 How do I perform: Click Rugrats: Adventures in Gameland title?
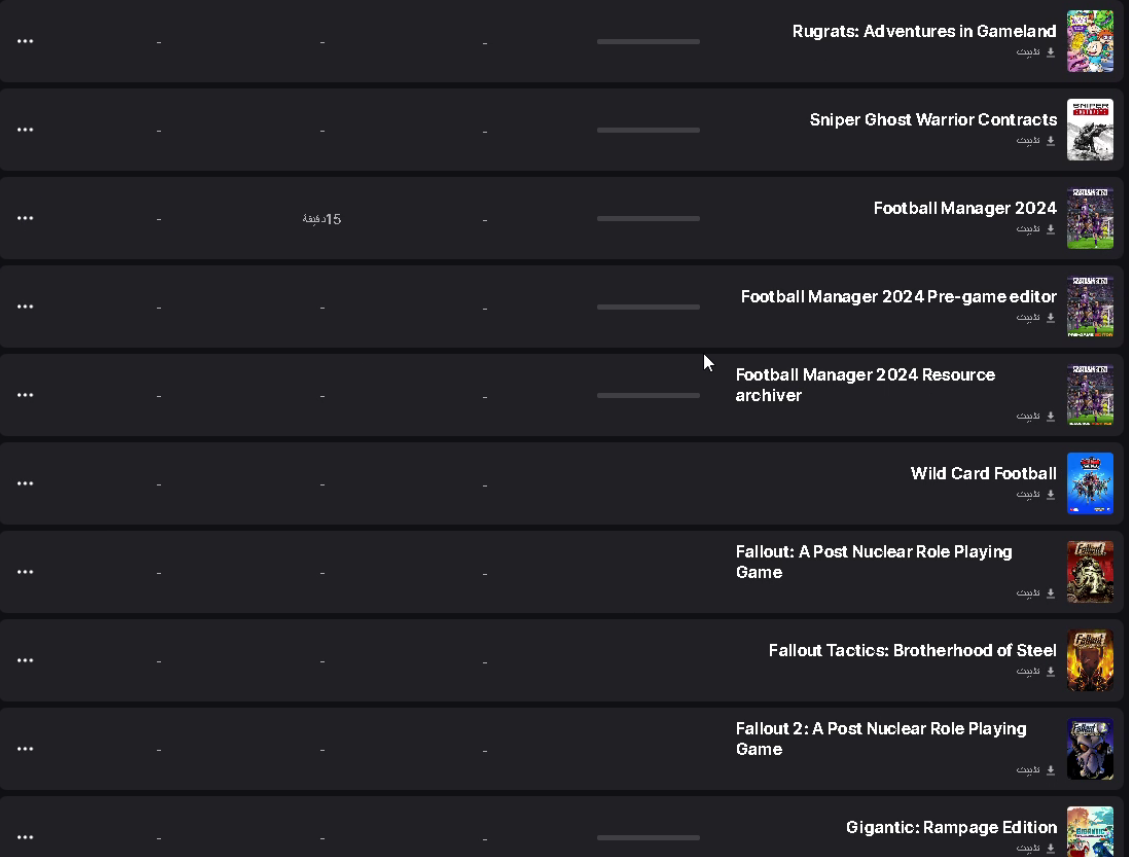click(924, 31)
